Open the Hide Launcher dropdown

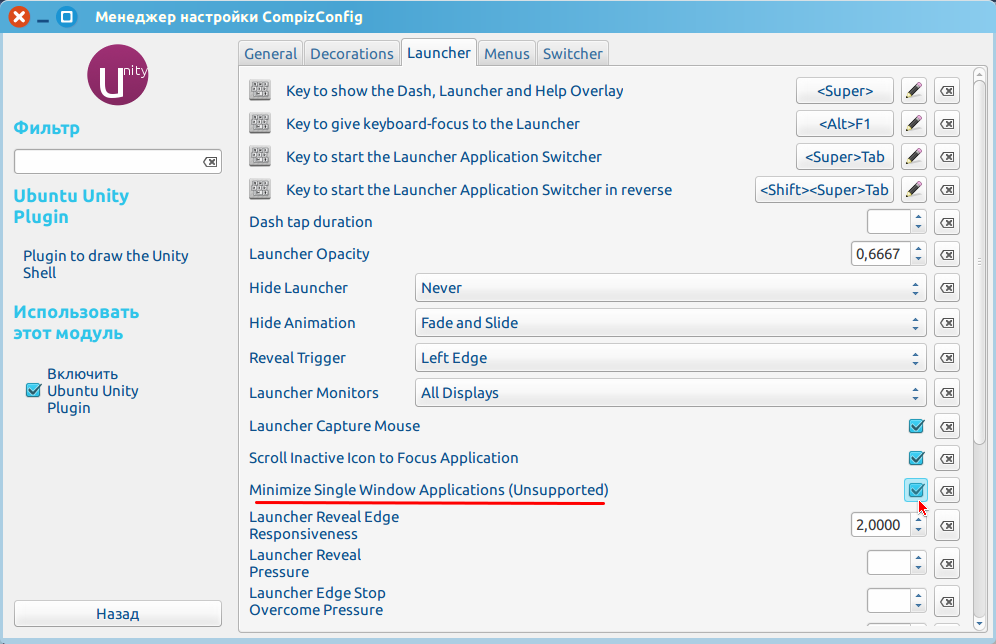tap(670, 288)
